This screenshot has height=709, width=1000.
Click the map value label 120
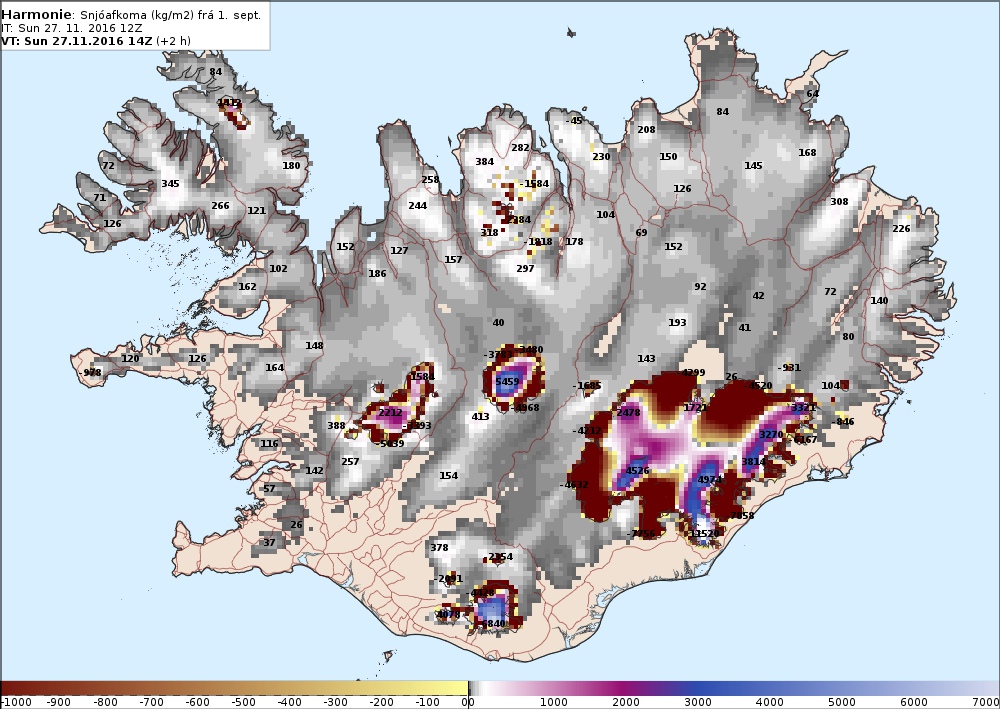[x=130, y=358]
